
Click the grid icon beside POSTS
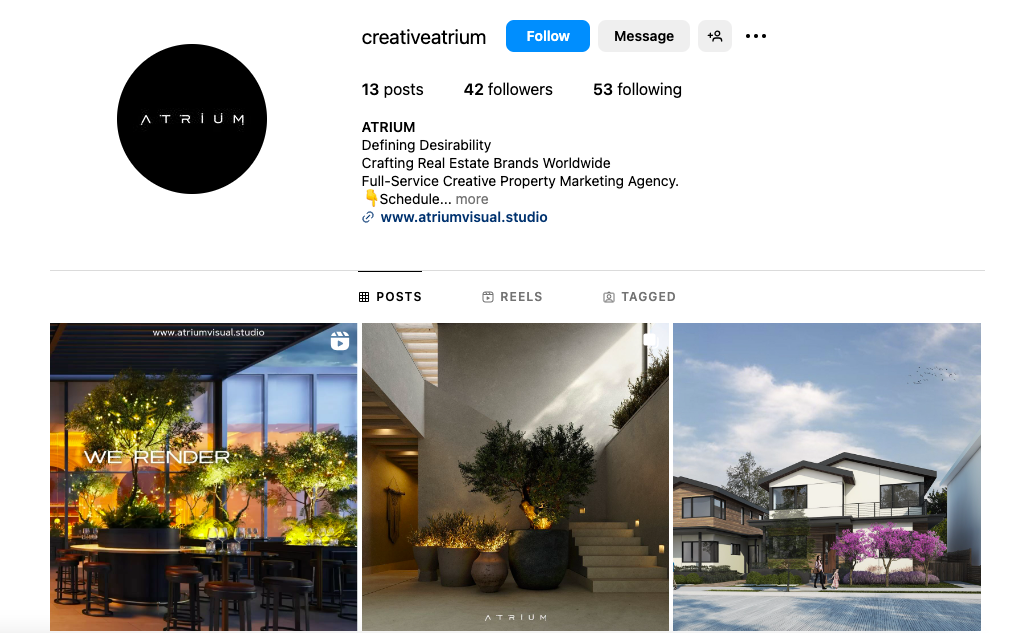click(x=364, y=297)
